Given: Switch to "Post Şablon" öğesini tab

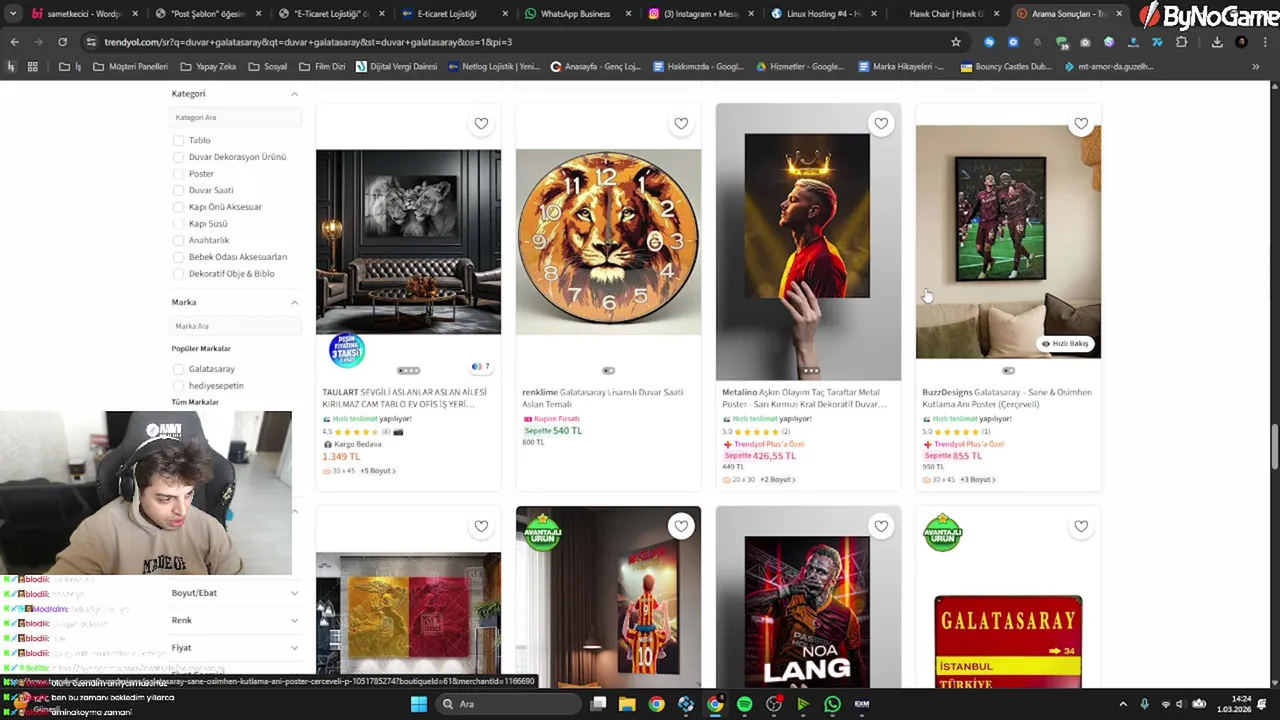Looking at the screenshot, I should click(208, 14).
